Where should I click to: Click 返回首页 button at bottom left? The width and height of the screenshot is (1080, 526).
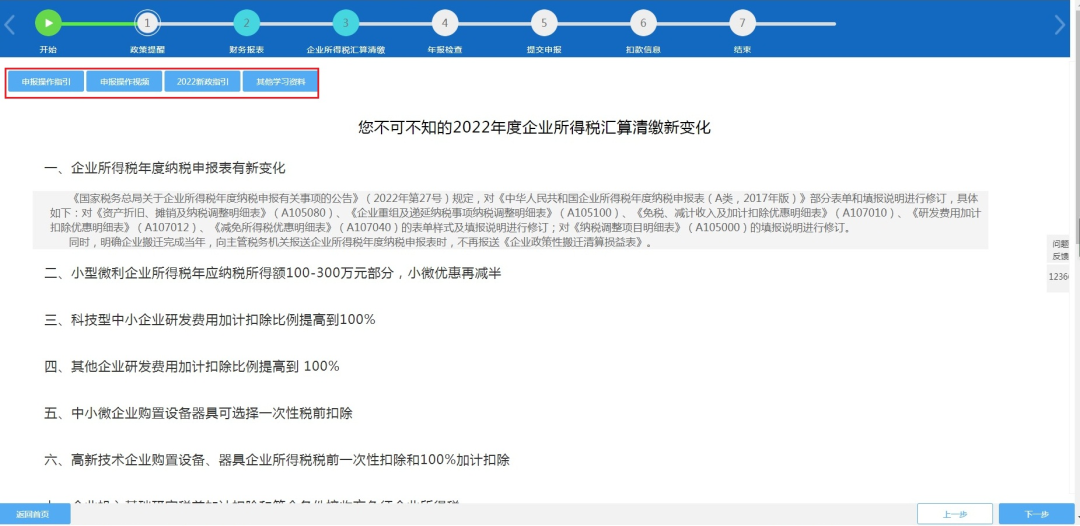point(35,514)
